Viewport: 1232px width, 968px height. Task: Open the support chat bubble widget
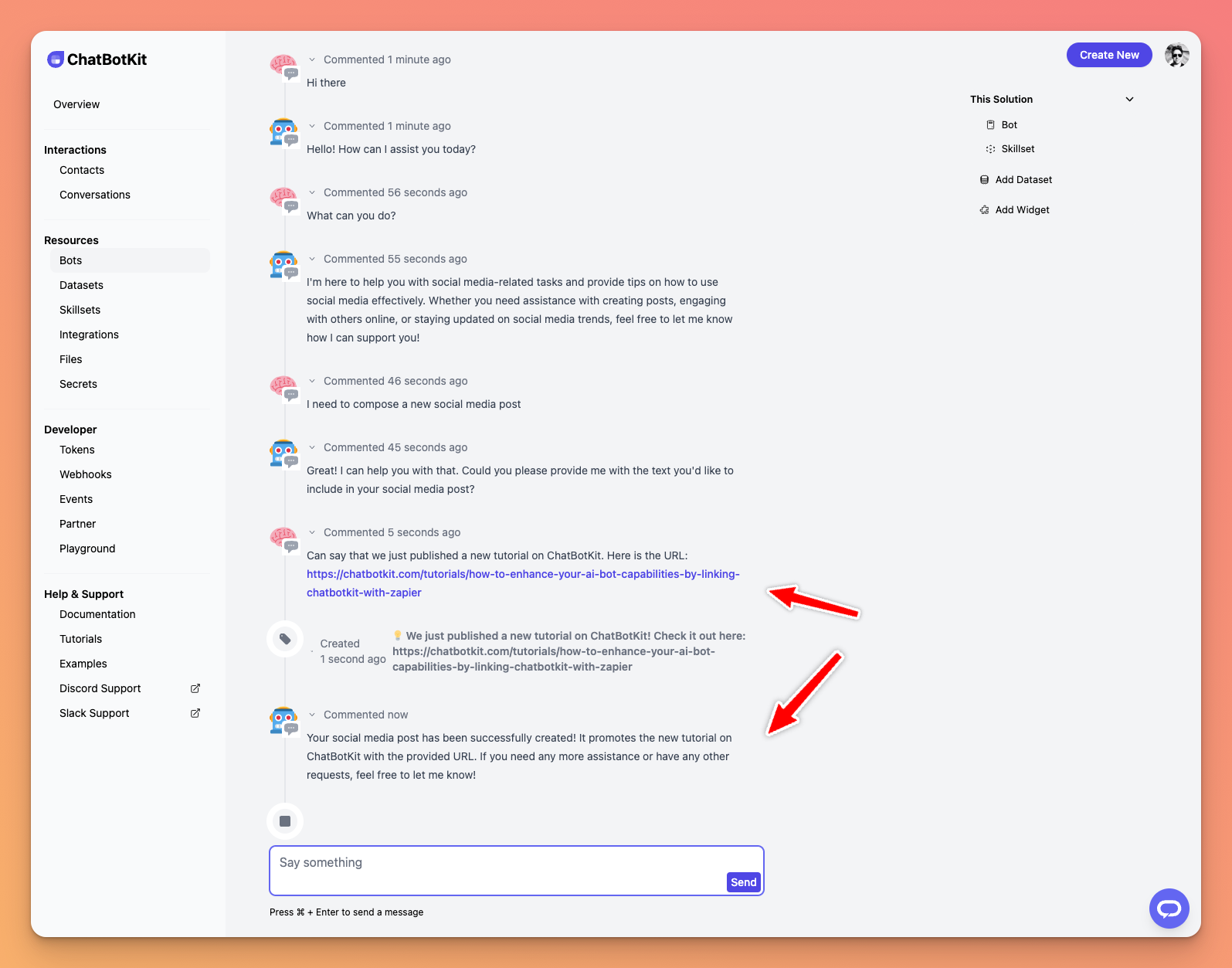click(x=1169, y=909)
